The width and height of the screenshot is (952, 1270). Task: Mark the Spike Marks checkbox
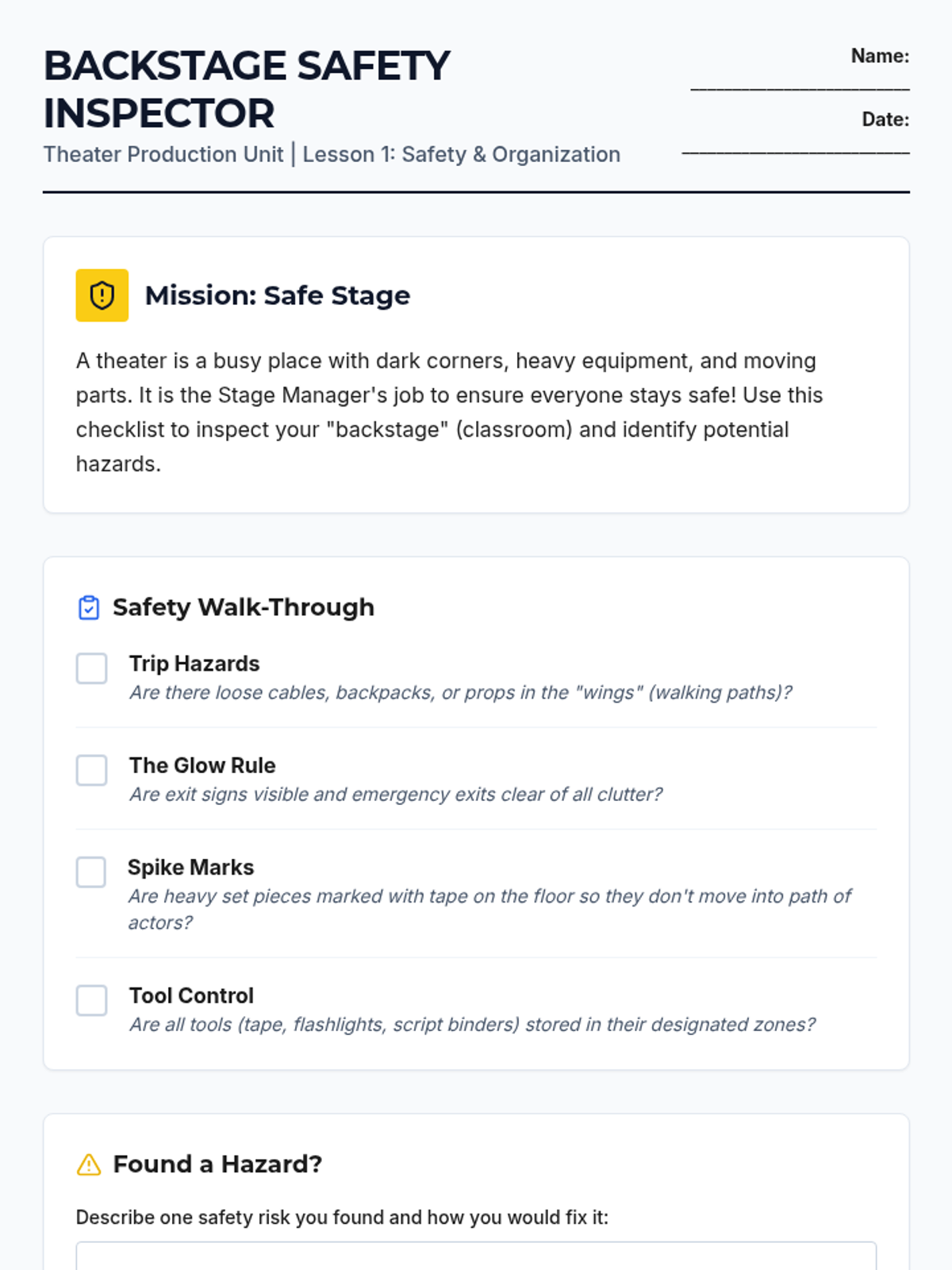point(91,872)
